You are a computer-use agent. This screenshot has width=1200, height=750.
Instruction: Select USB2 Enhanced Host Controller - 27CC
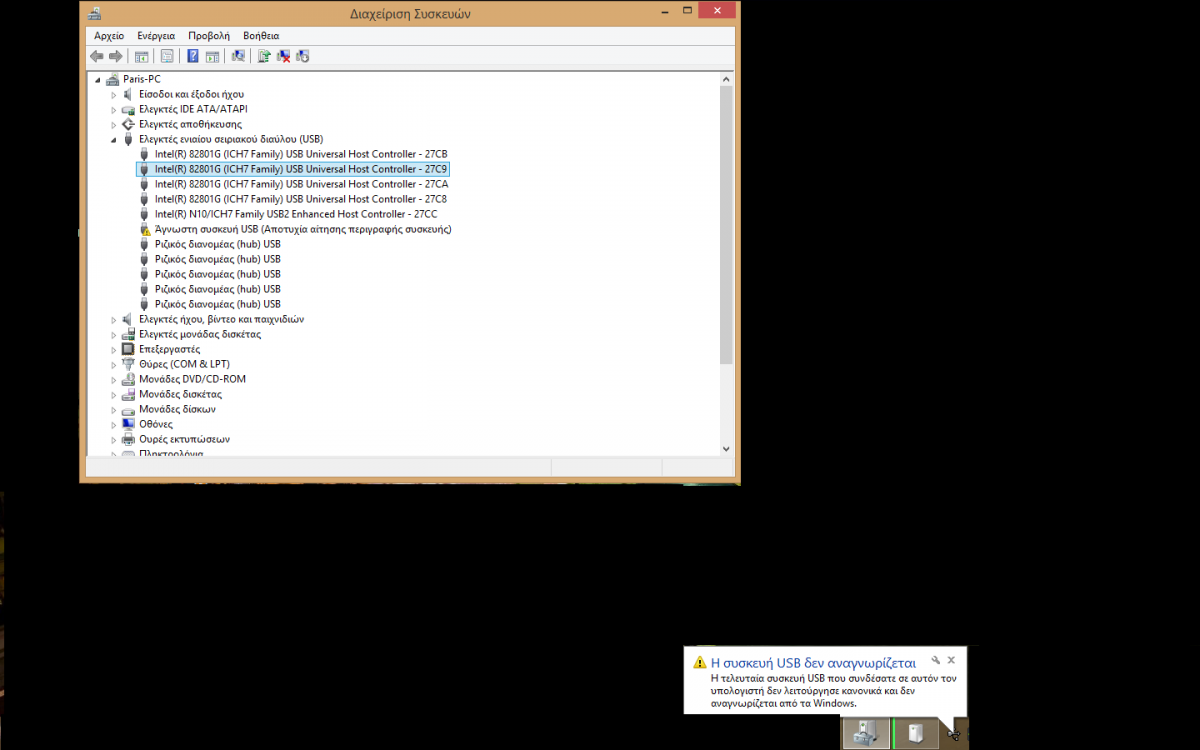pos(296,214)
